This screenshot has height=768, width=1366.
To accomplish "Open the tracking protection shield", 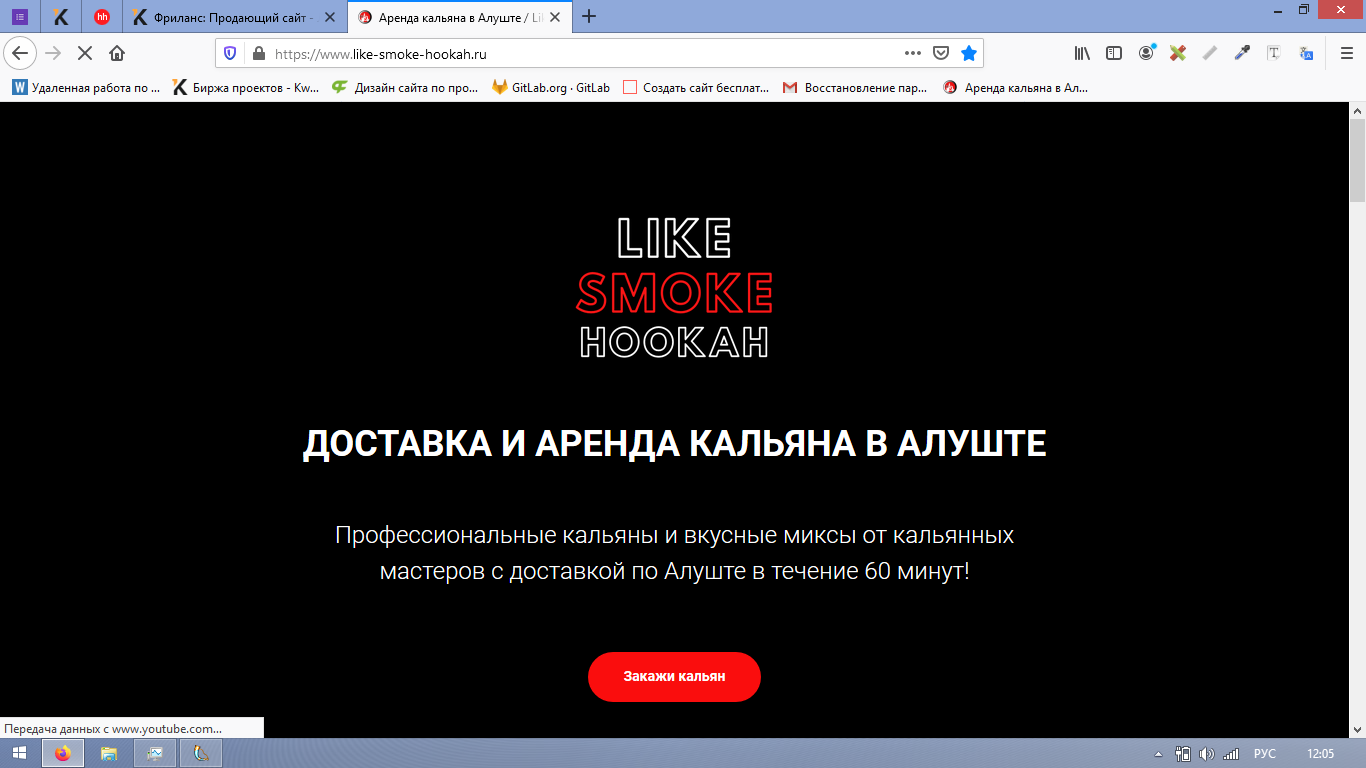I will point(230,54).
